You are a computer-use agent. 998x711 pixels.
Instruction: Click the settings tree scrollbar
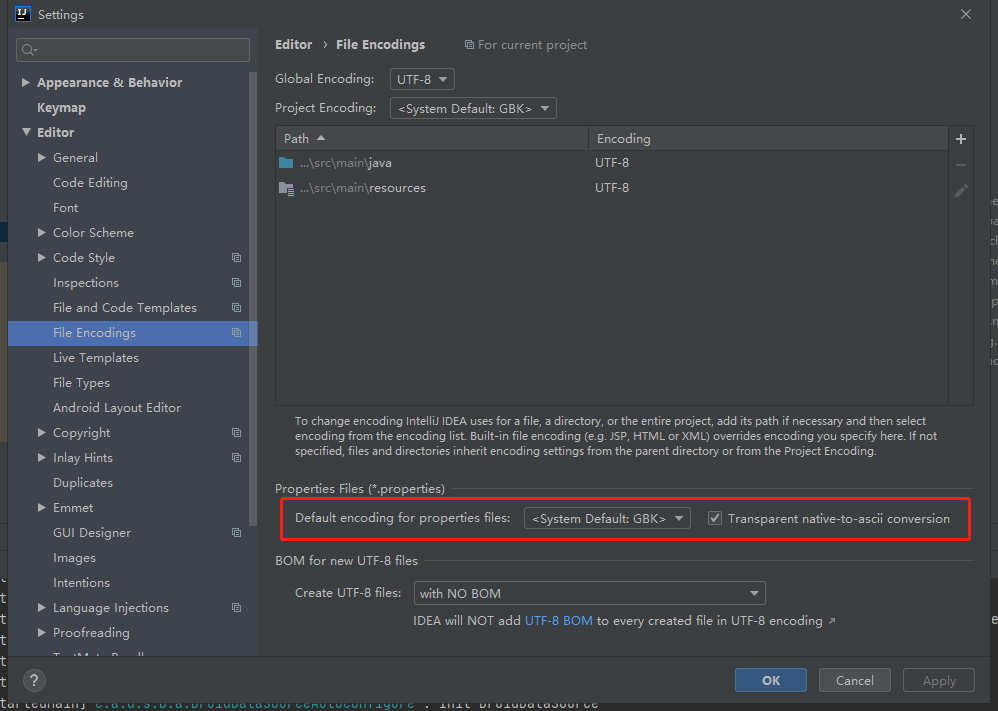pyautogui.click(x=253, y=299)
